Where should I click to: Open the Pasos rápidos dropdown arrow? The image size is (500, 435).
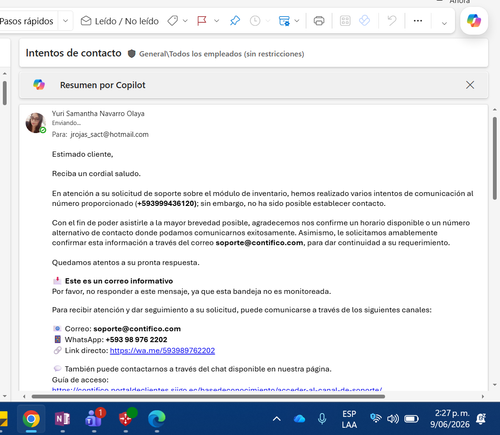tap(65, 21)
